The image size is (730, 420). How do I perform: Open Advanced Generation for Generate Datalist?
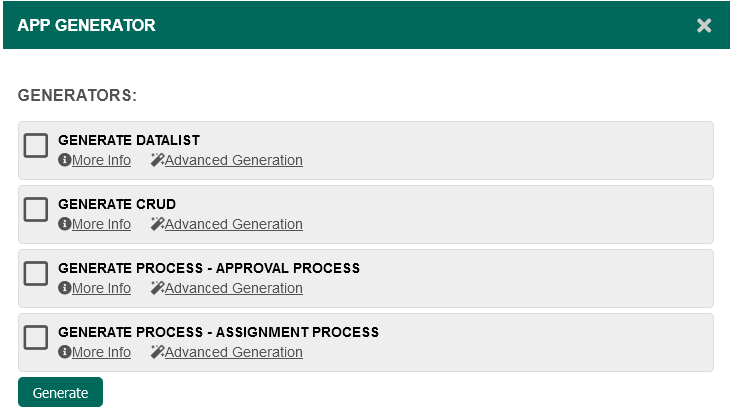(x=233, y=161)
